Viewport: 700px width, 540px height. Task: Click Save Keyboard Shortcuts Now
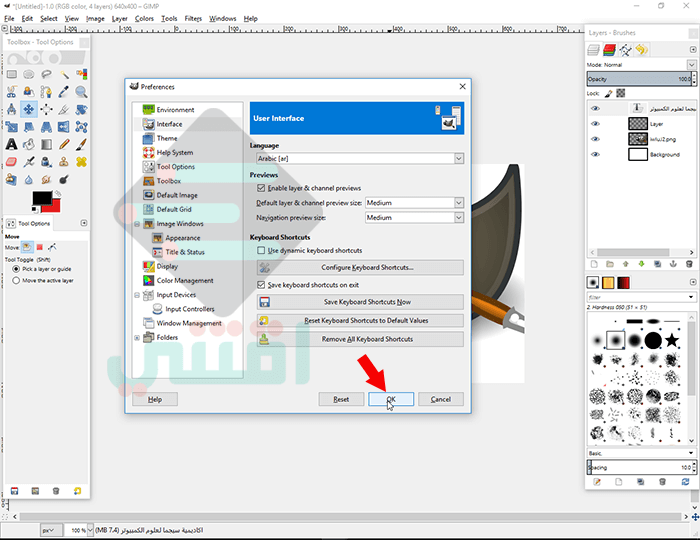[360, 302]
